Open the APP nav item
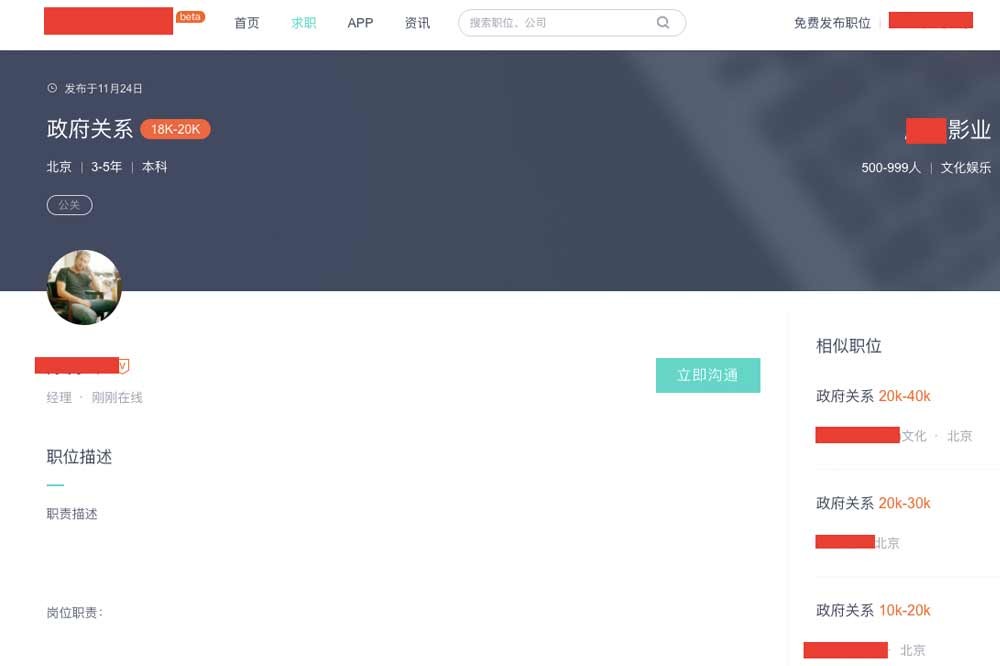 360,23
